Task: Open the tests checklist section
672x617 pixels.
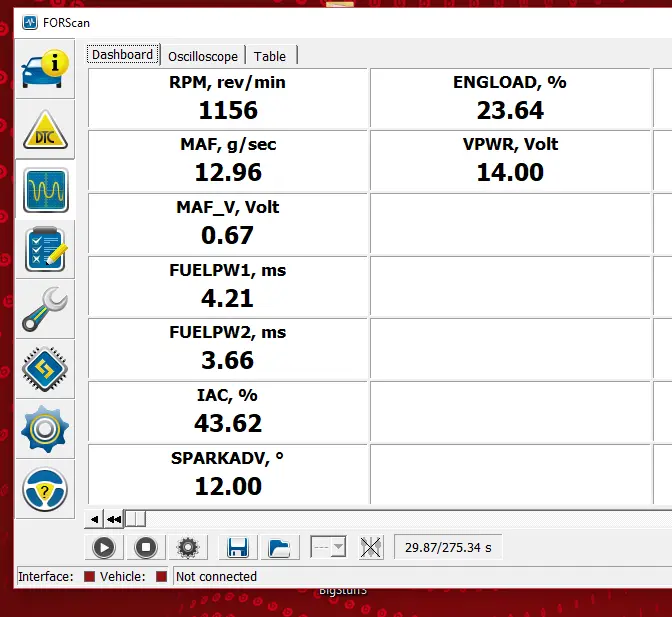Action: click(x=45, y=249)
